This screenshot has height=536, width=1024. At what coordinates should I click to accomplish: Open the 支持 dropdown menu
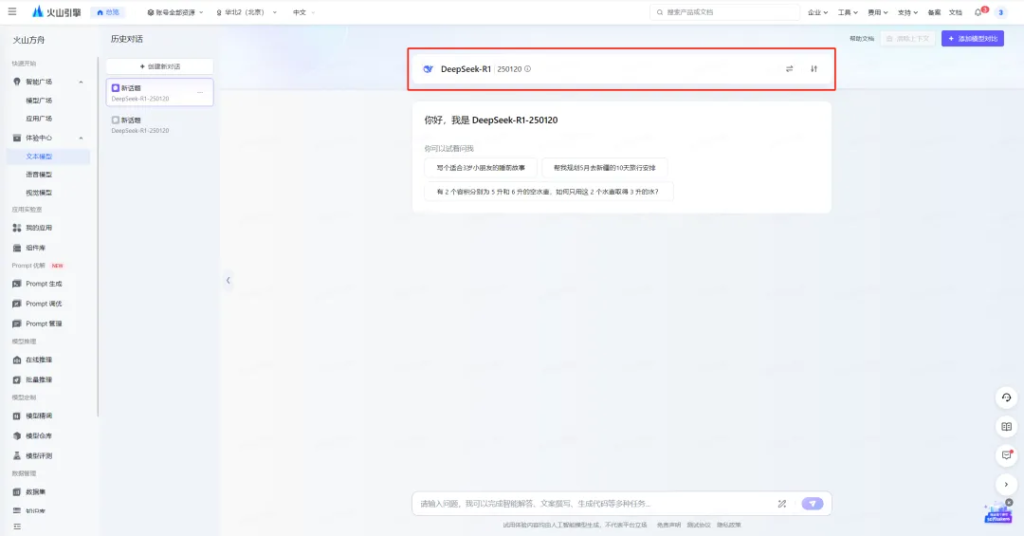[x=908, y=12]
